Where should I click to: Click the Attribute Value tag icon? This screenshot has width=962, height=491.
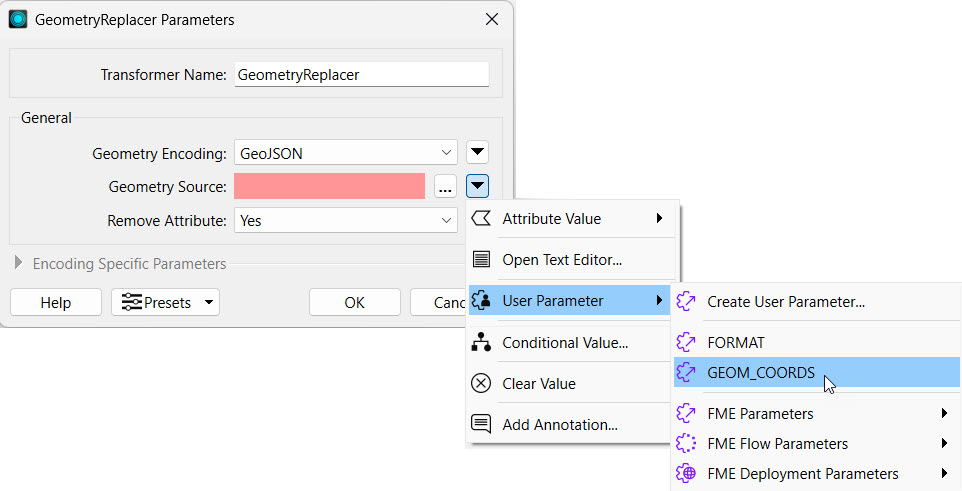[x=481, y=219]
